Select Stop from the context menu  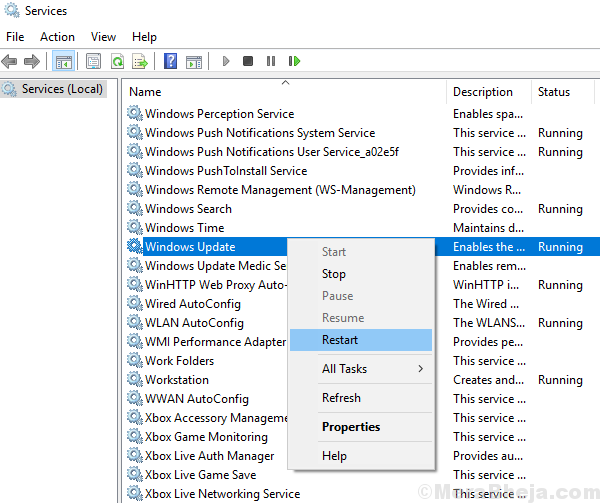point(334,274)
